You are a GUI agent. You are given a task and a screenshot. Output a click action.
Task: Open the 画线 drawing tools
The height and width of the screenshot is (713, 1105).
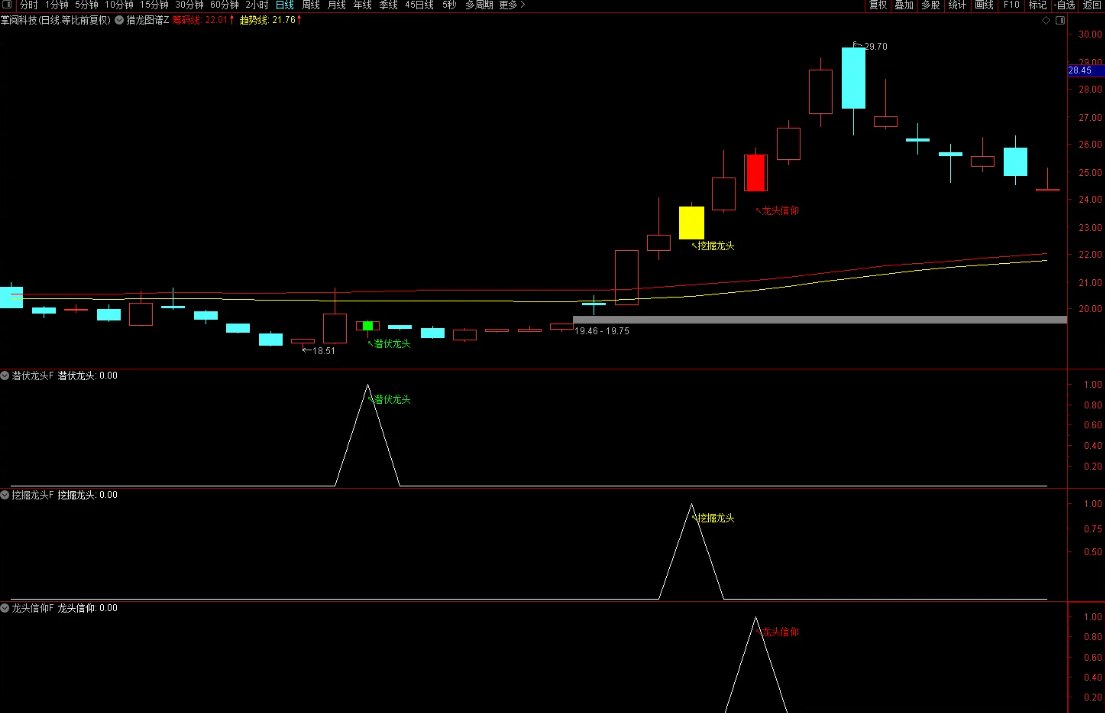[984, 5]
